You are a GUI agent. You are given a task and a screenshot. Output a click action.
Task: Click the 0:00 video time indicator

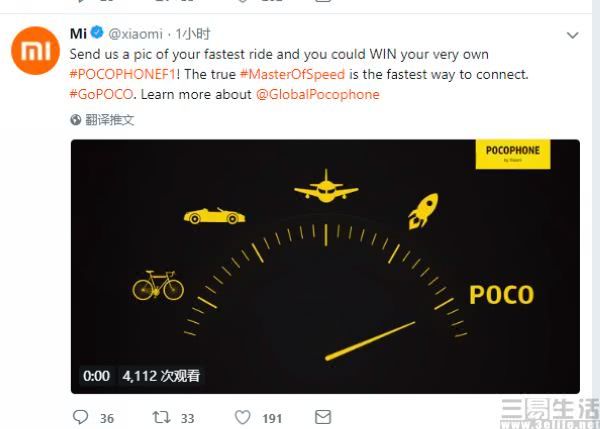pyautogui.click(x=97, y=376)
